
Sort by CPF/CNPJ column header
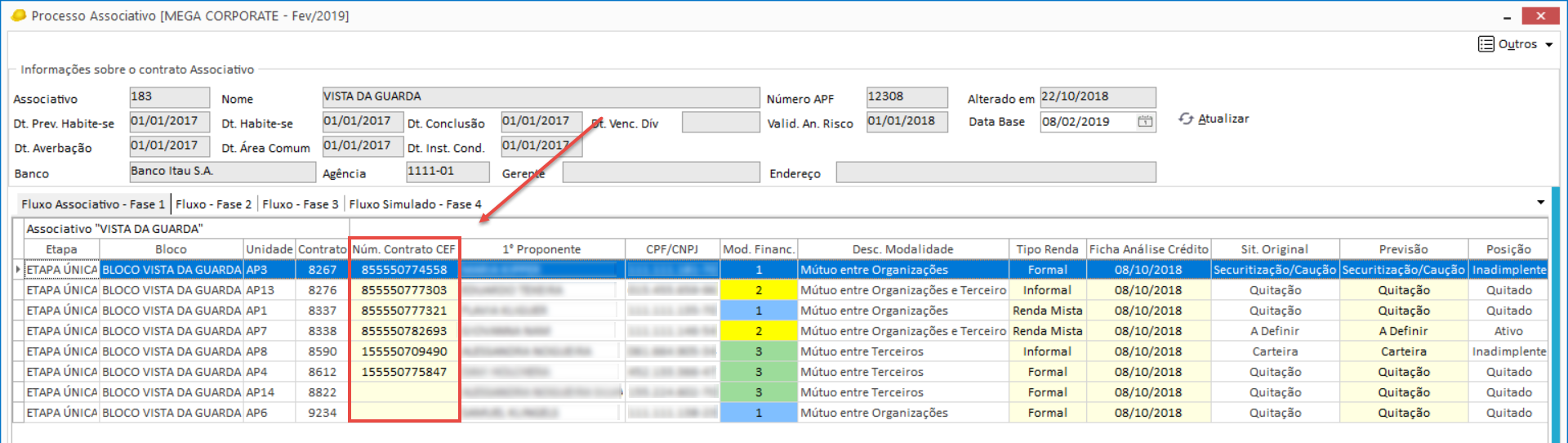672,249
